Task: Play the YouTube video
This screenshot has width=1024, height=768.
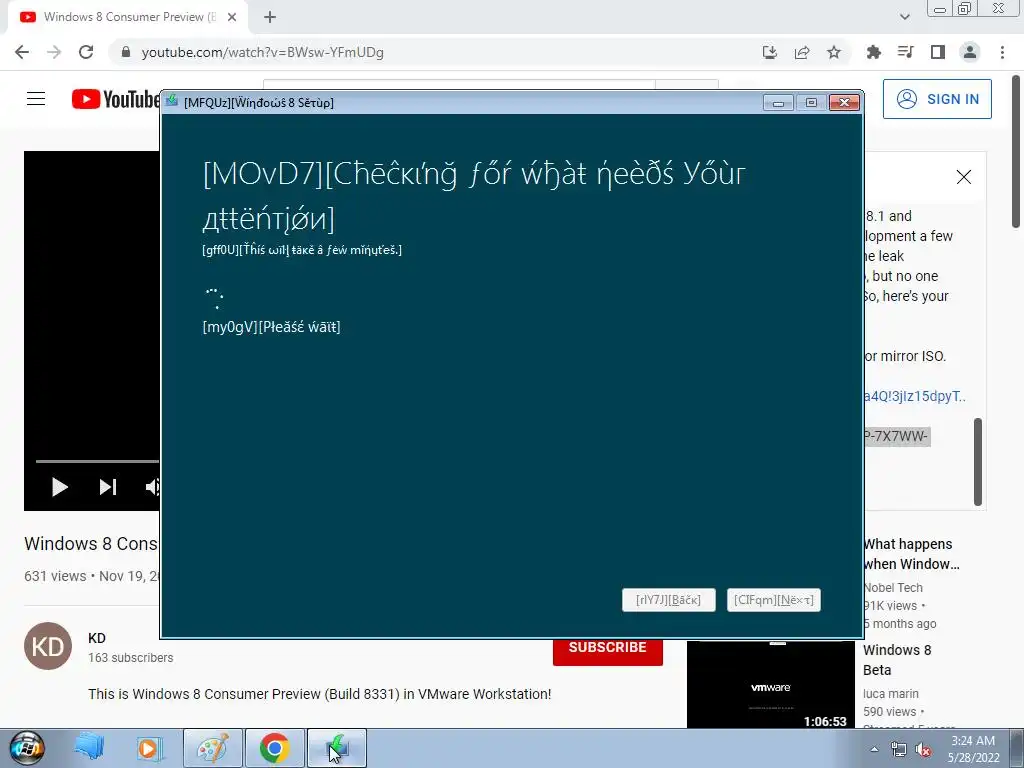Action: pos(59,487)
